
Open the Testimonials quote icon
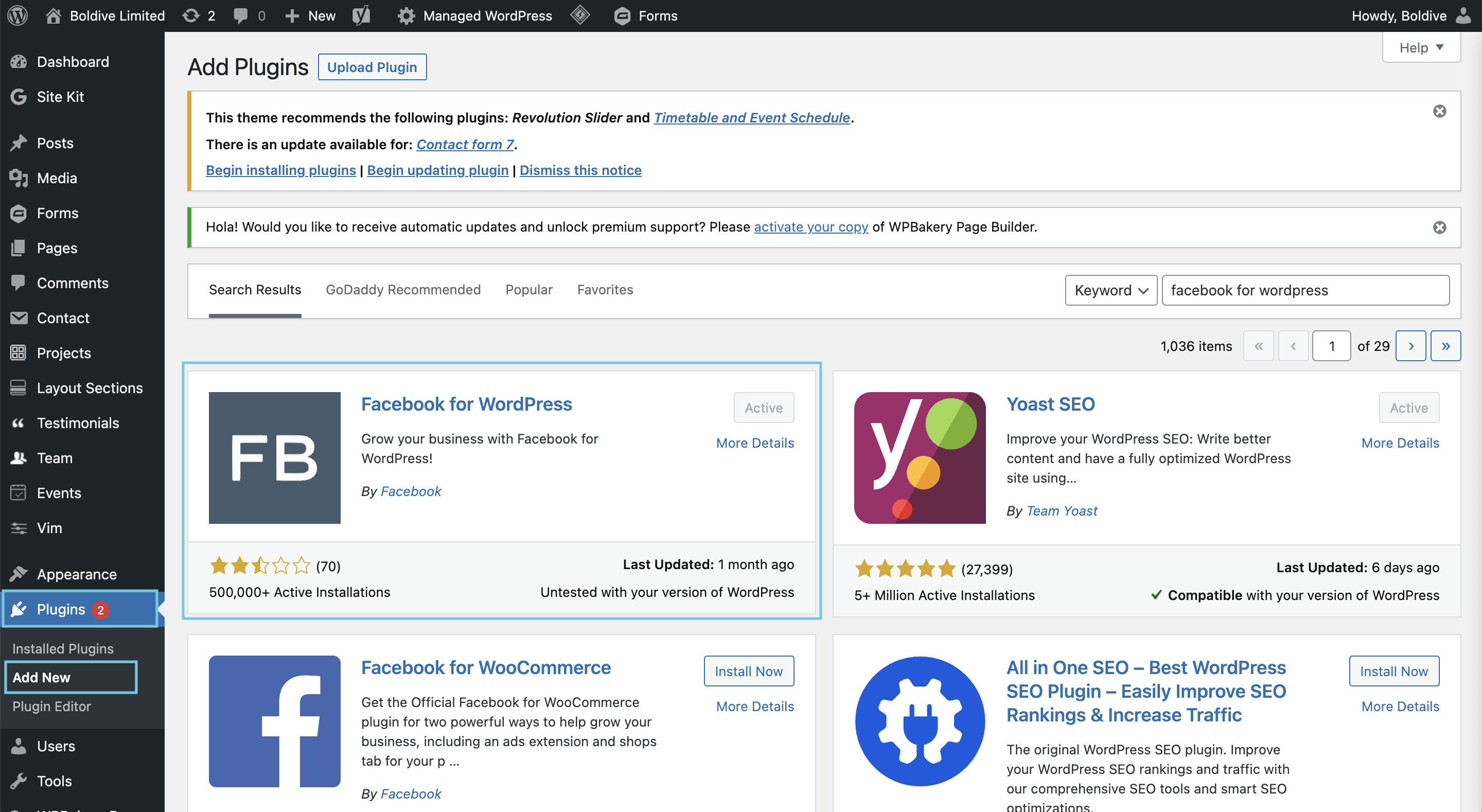pos(19,423)
